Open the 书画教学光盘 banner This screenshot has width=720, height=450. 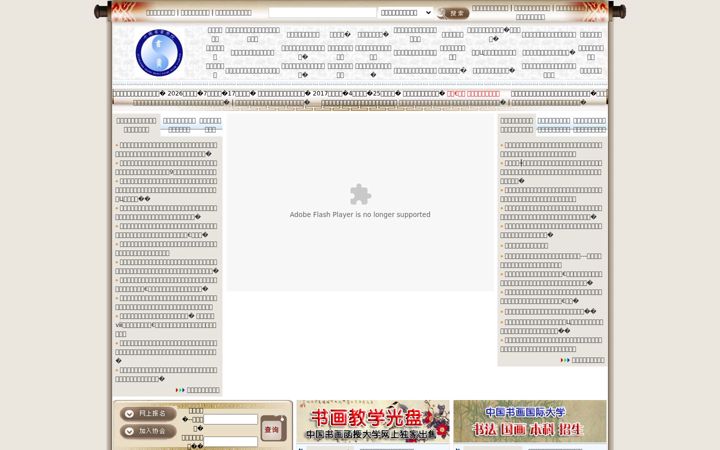[x=373, y=421]
